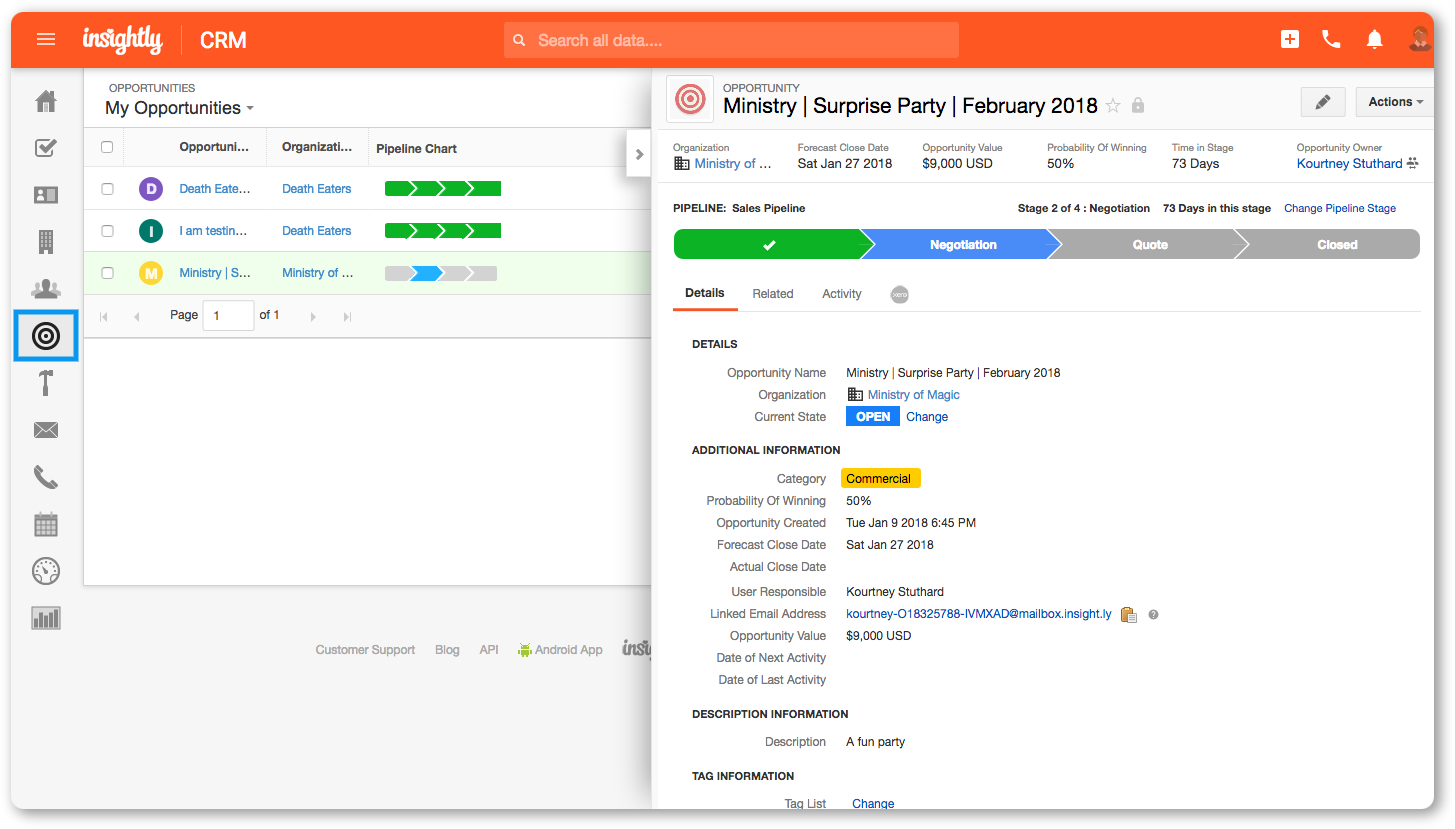This screenshot has height=829, width=1455.
Task: Toggle the select-all checkbox in the header
Action: click(x=107, y=147)
